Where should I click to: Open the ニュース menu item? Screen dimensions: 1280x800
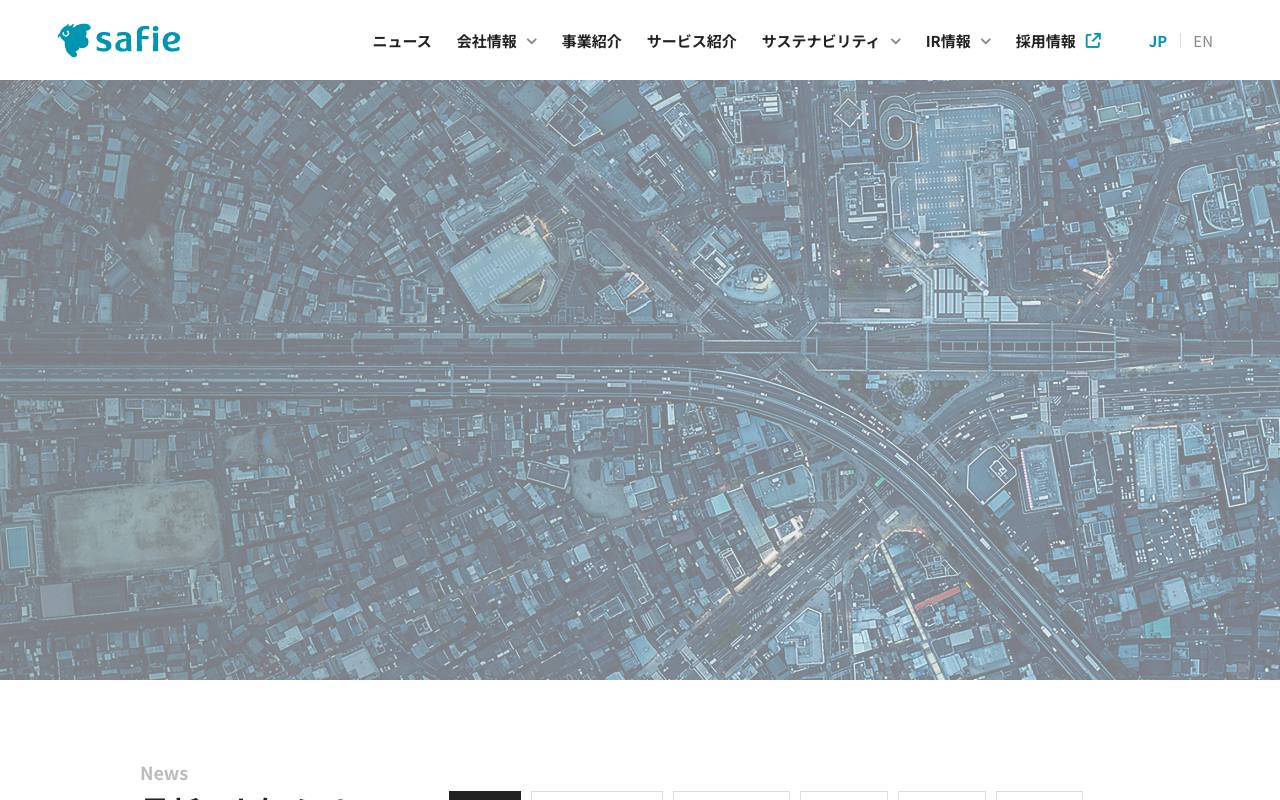401,41
